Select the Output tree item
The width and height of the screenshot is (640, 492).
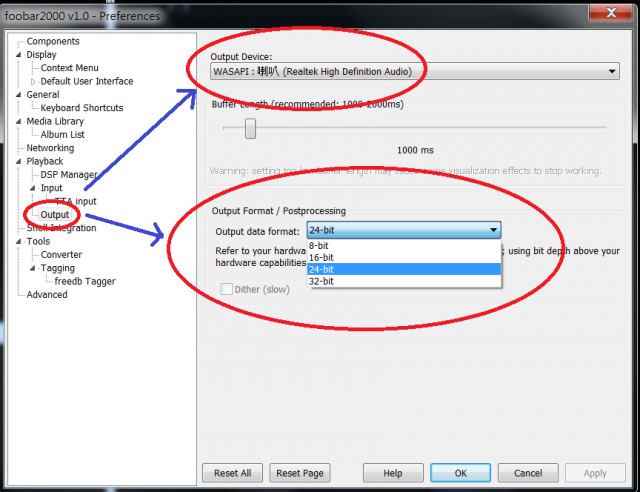pos(55,215)
